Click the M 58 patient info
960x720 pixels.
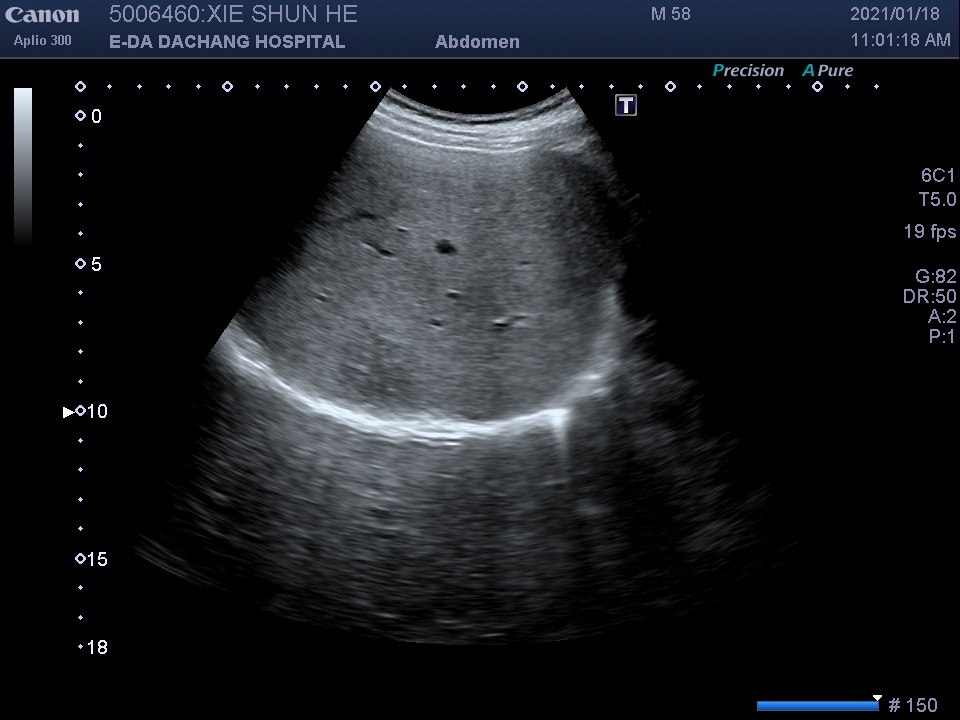click(670, 13)
